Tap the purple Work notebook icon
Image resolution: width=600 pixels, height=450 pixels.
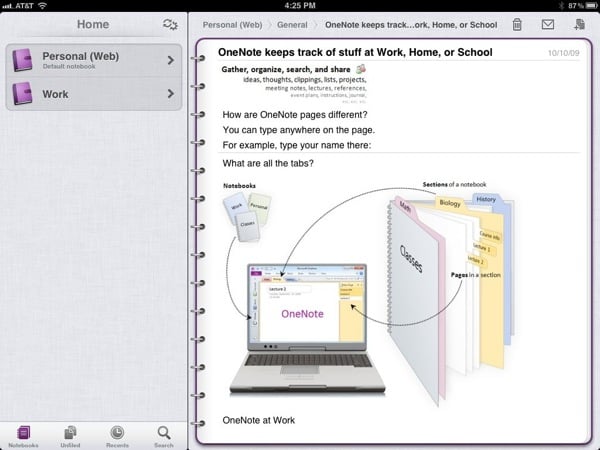click(x=22, y=93)
